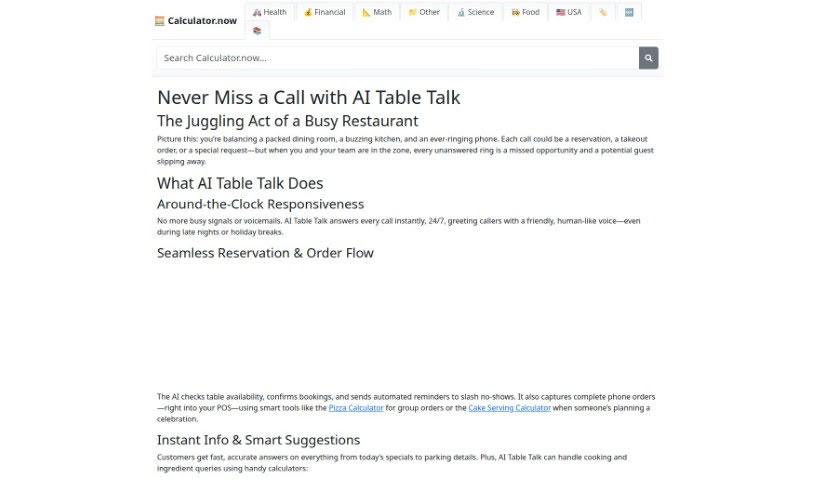
Task: Open the Science calculators tab
Action: pyautogui.click(x=476, y=12)
